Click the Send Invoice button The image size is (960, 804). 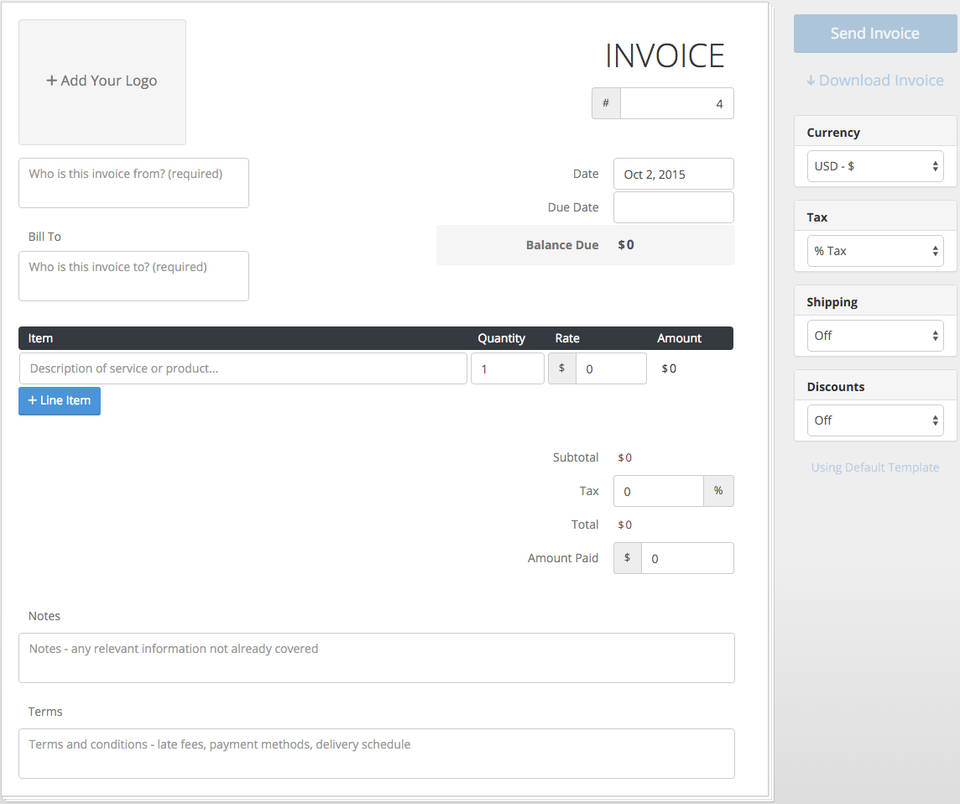(x=874, y=33)
